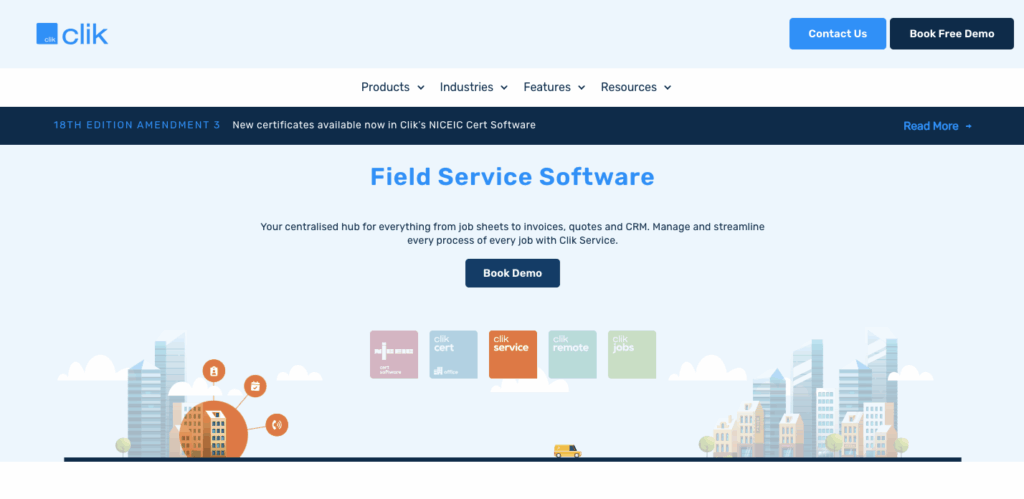Click the Book Free Demo button
1024x499 pixels.
(x=952, y=34)
